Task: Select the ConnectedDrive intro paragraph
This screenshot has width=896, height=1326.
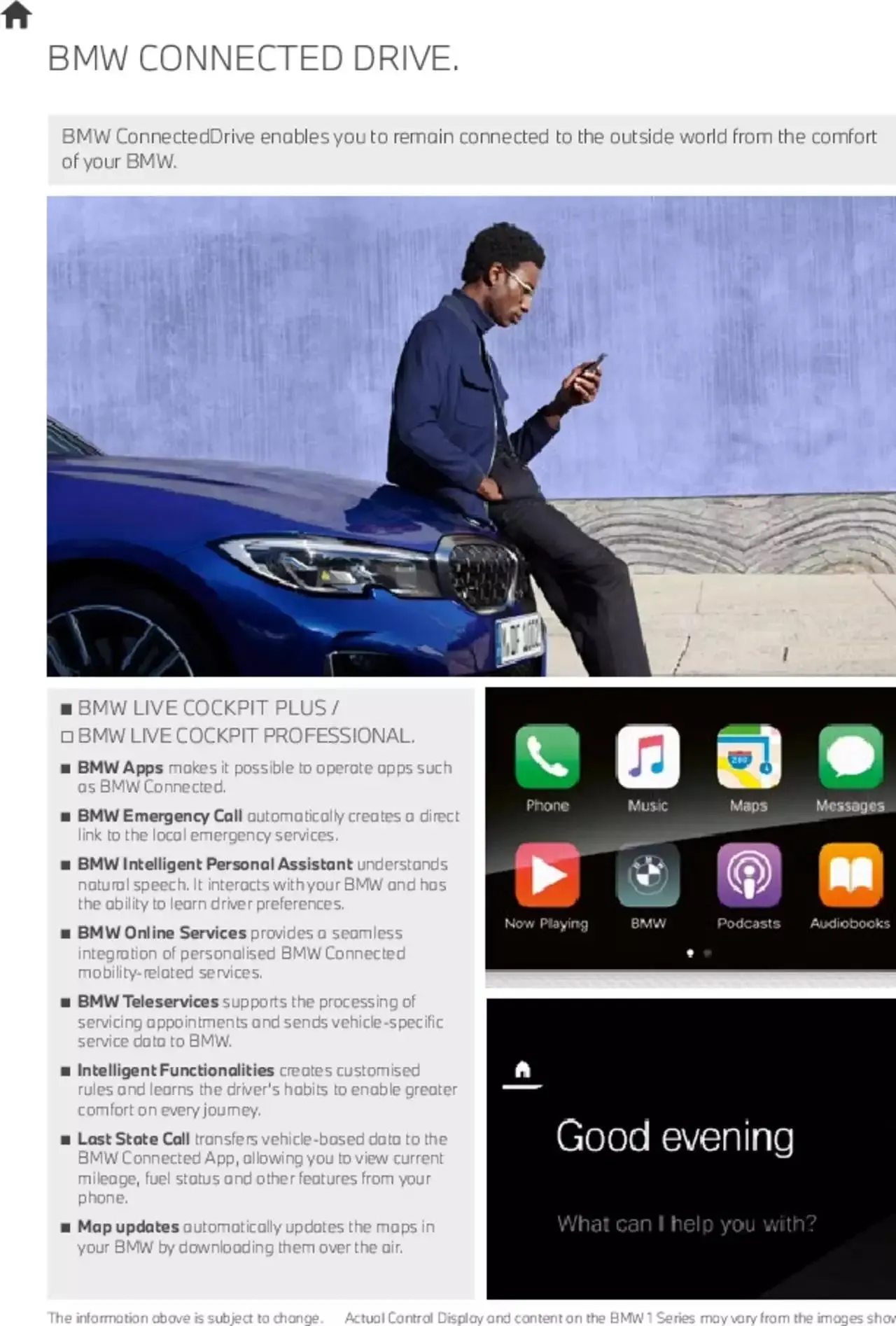Action: pos(469,148)
